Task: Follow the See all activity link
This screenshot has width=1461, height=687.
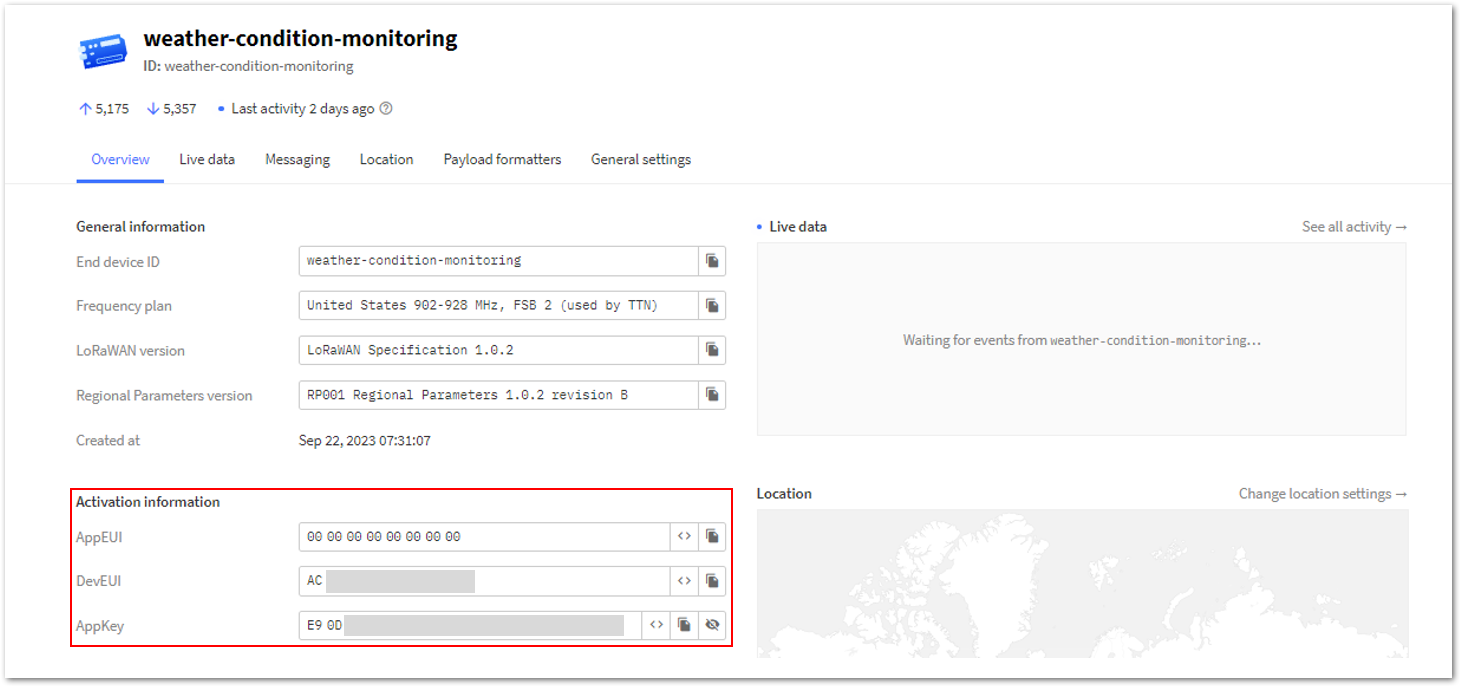Action: pos(1354,227)
